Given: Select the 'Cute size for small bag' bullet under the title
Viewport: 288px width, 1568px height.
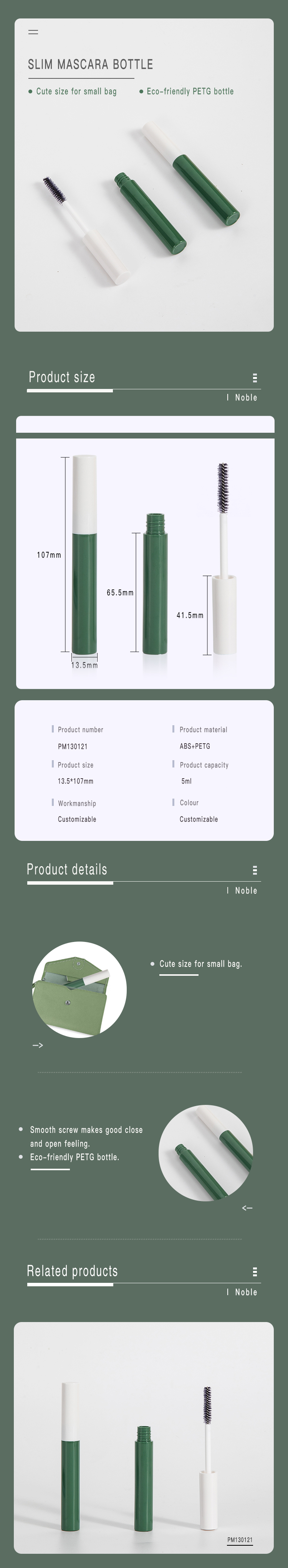Looking at the screenshot, I should point(72,91).
